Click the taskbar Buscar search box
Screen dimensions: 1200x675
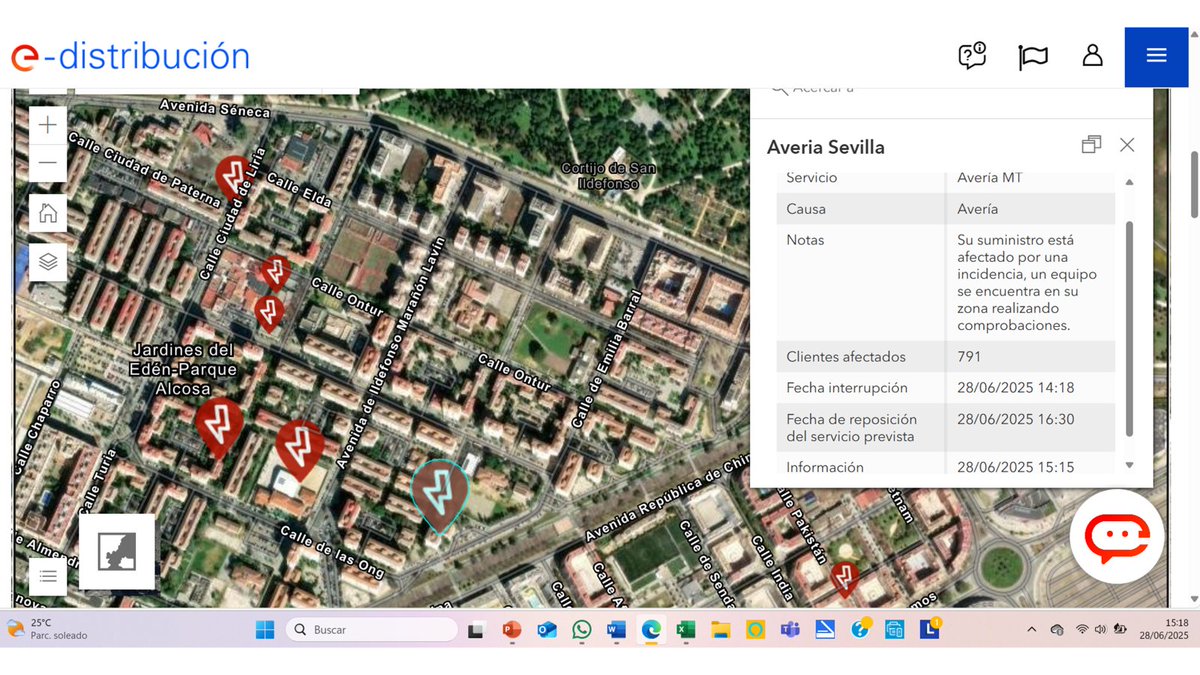[x=371, y=630]
